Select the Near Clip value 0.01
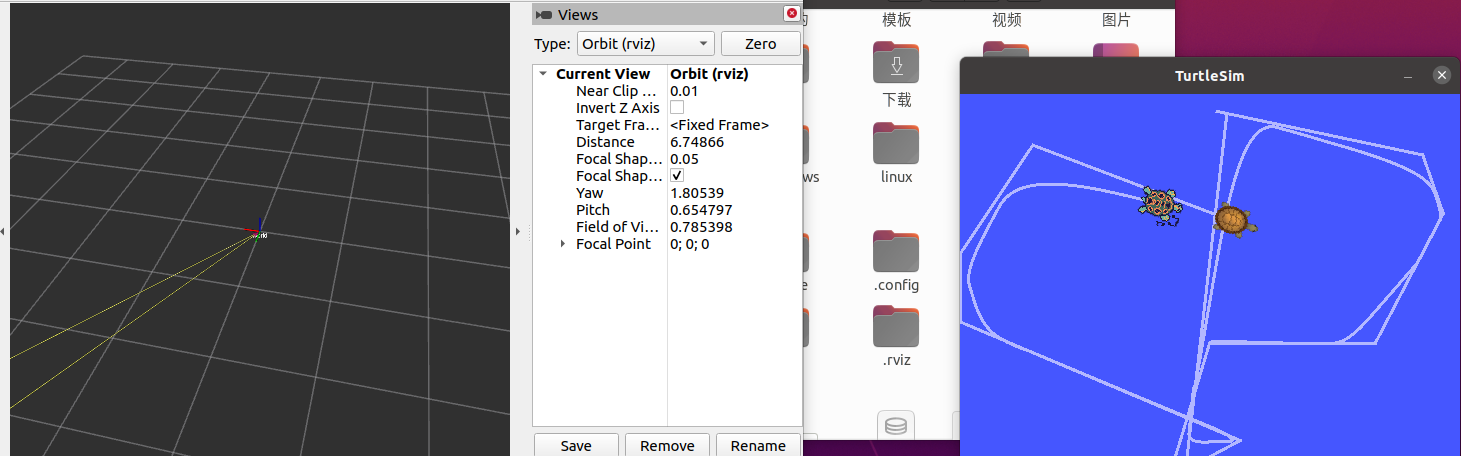This screenshot has height=456, width=1461. (x=684, y=91)
